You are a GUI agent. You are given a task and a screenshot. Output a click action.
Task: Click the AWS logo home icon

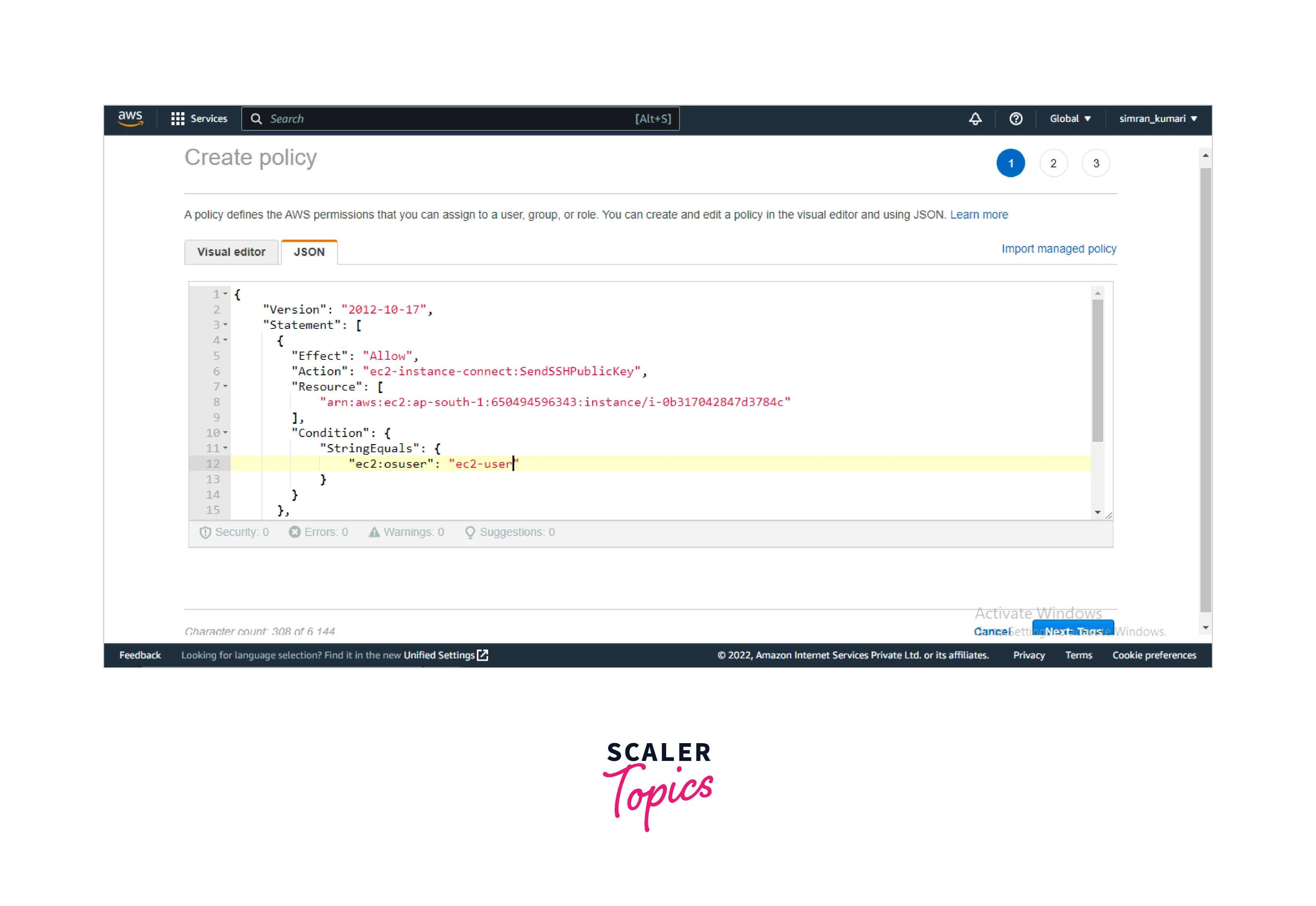[130, 118]
